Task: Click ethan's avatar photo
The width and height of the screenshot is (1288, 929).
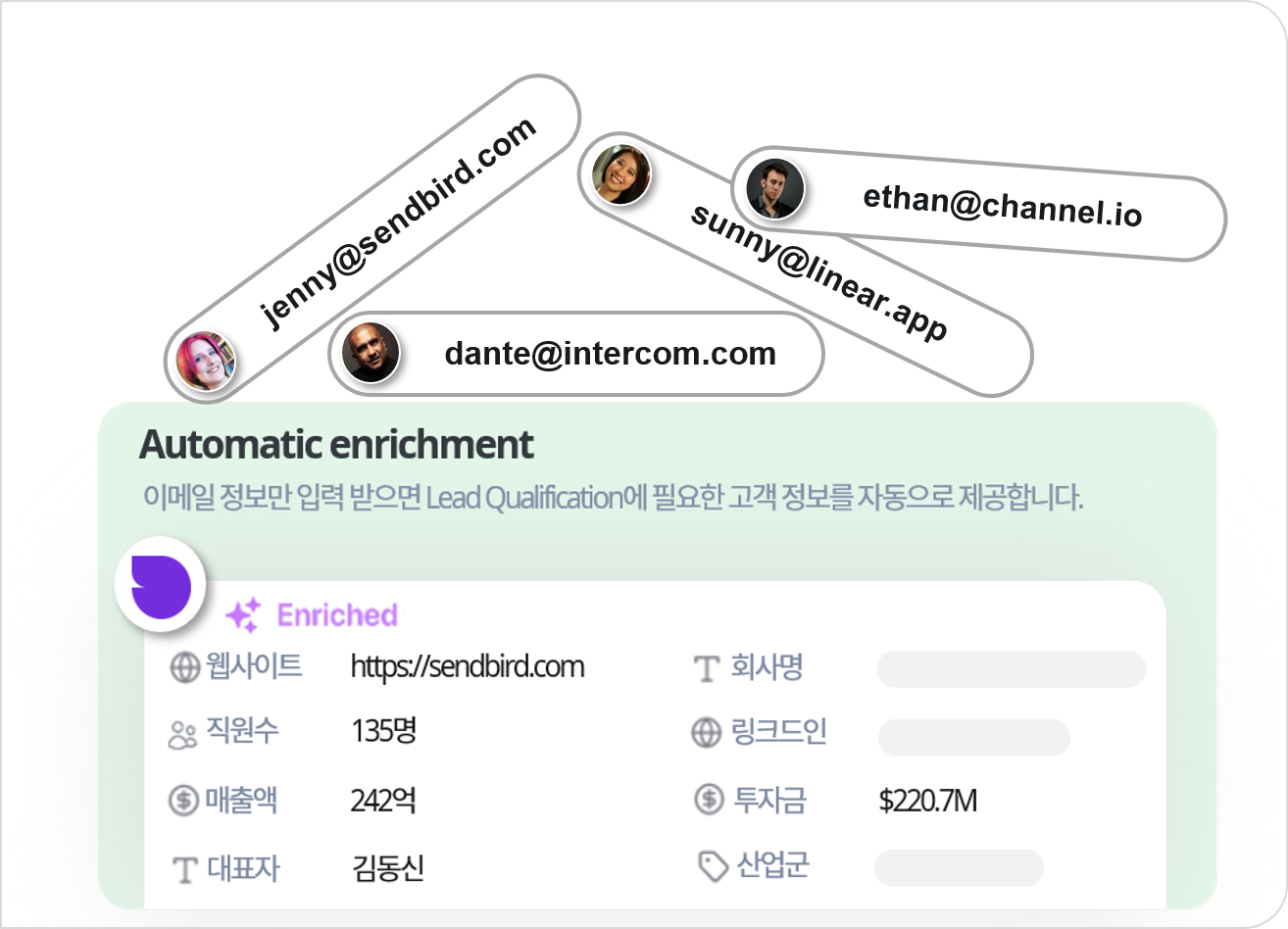Action: [774, 188]
